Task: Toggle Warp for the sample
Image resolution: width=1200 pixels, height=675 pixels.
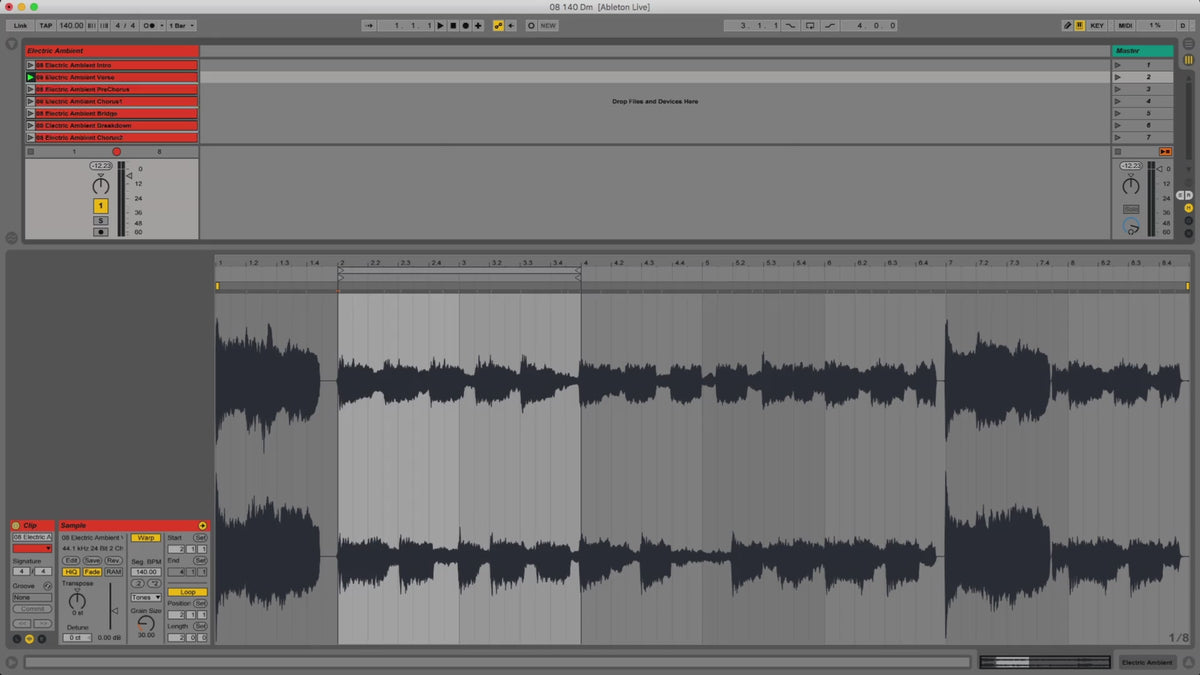Action: click(x=146, y=538)
